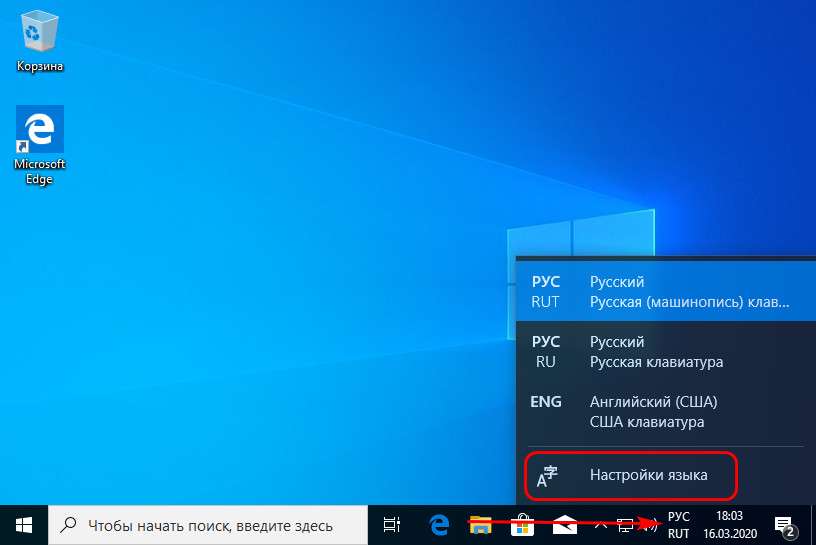
Task: Open the Mail app on the taskbar
Action: click(564, 525)
